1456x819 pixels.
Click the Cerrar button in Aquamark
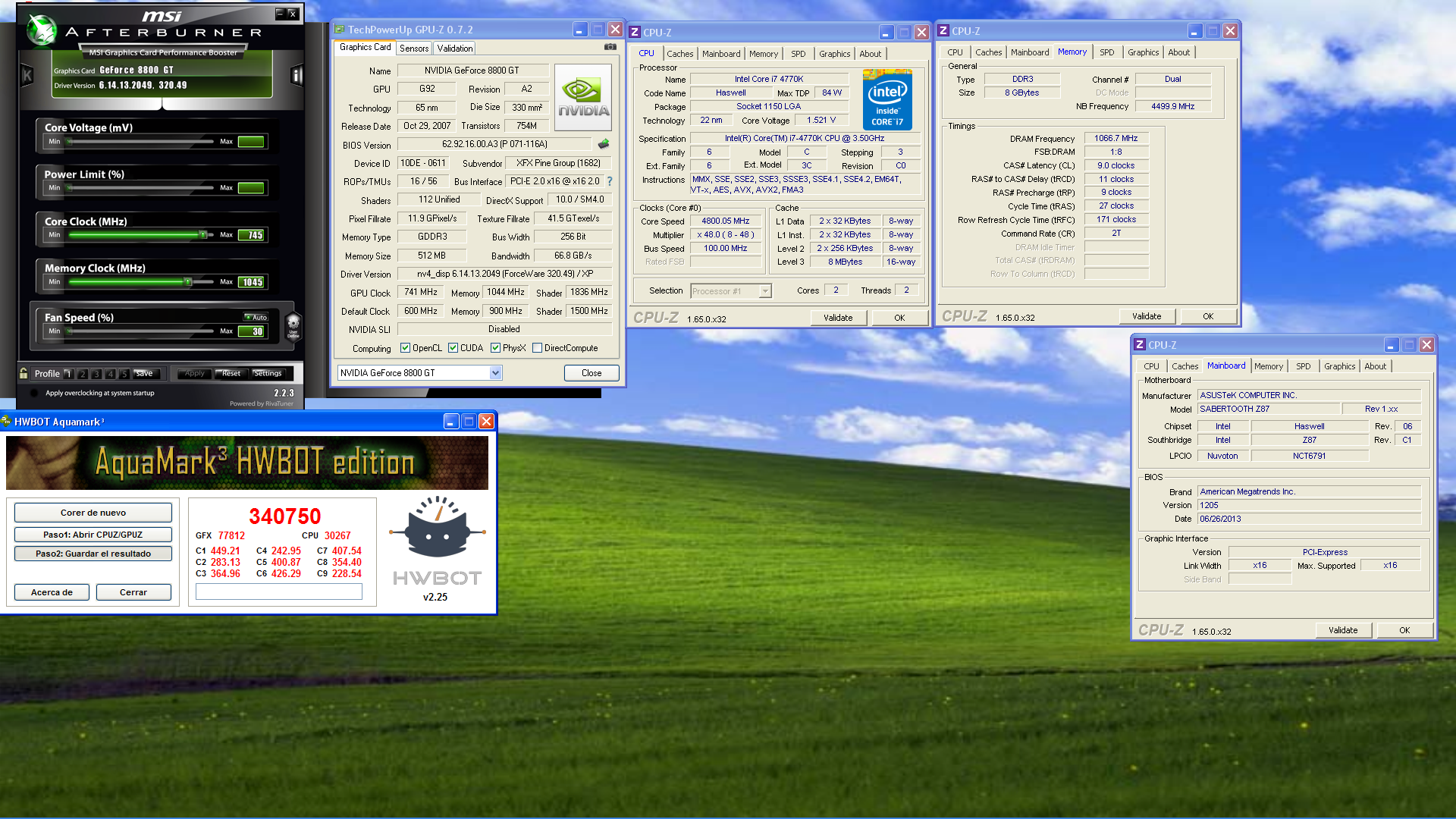point(133,592)
